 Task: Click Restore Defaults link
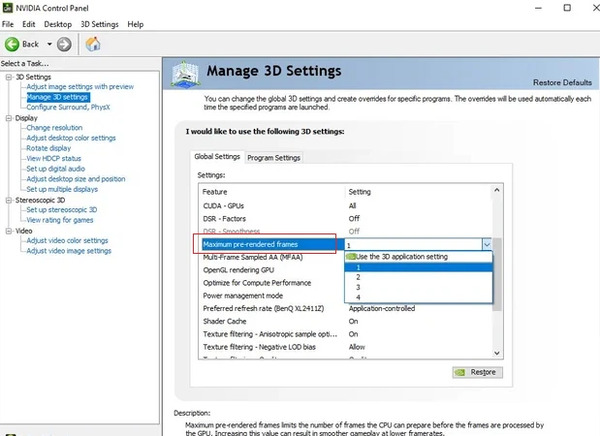coord(562,83)
